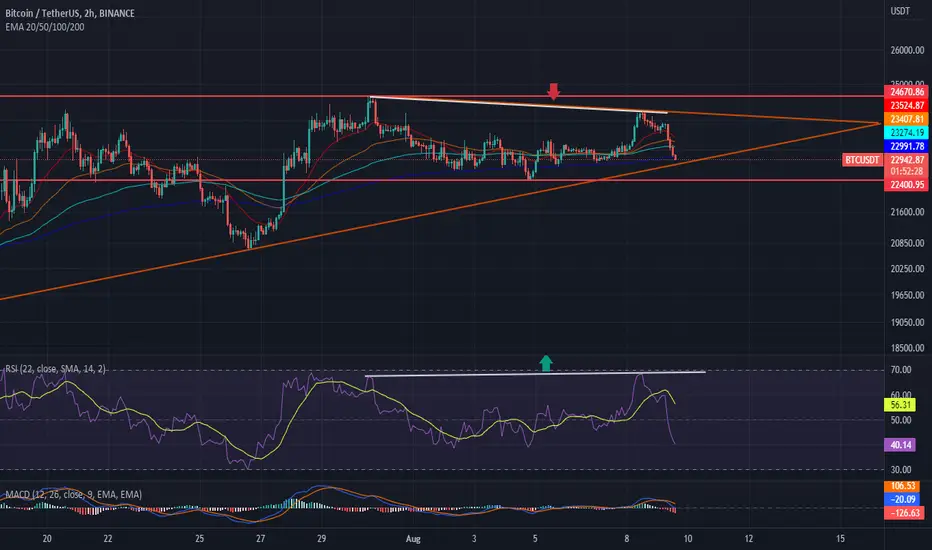Image resolution: width=932 pixels, height=550 pixels.
Task: Click date 5 on the time axis
Action: (x=535, y=539)
